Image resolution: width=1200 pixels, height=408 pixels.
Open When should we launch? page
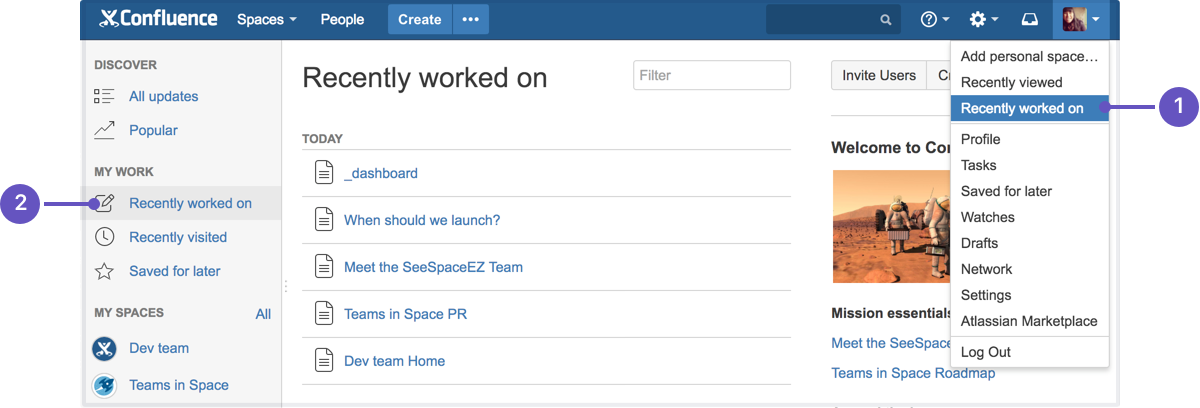click(x=422, y=220)
